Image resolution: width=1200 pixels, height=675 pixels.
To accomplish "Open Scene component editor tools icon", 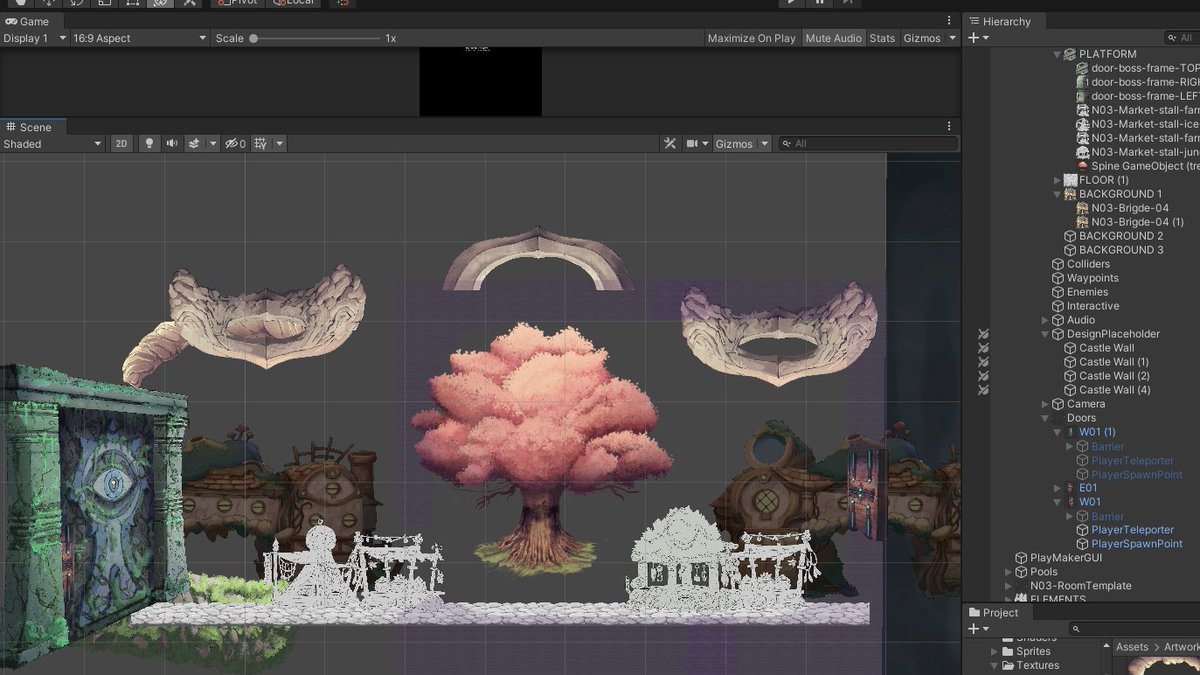I will tap(670, 144).
